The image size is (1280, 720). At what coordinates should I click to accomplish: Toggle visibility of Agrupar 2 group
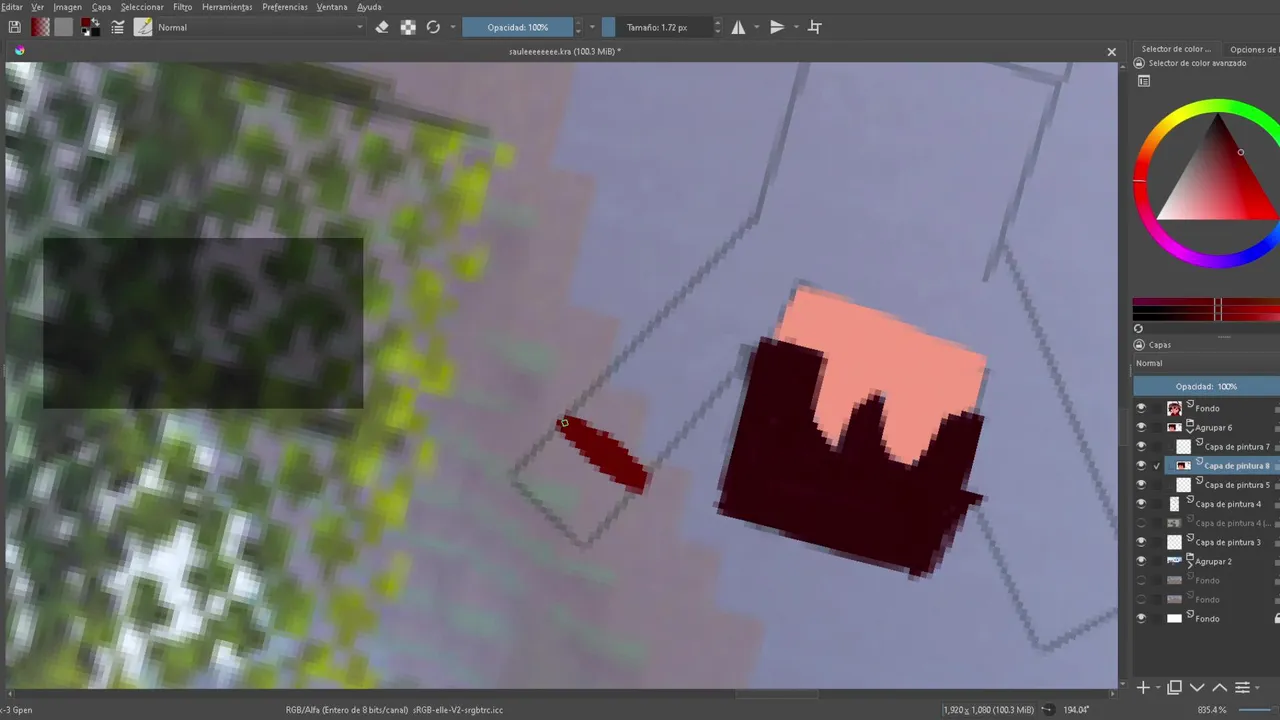tap(1141, 561)
